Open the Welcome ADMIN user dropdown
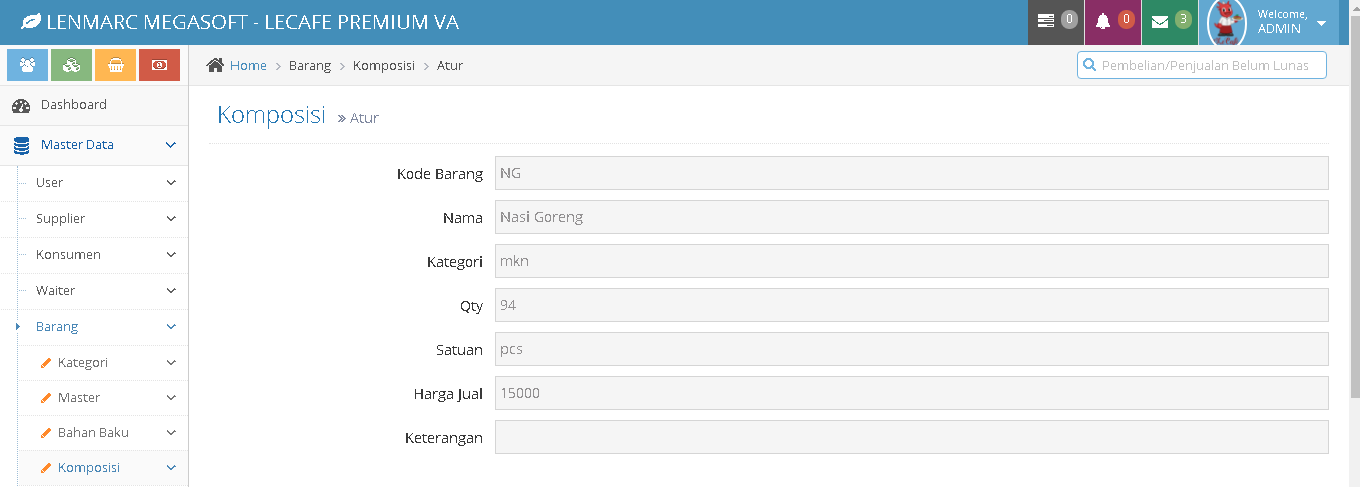 point(1292,22)
